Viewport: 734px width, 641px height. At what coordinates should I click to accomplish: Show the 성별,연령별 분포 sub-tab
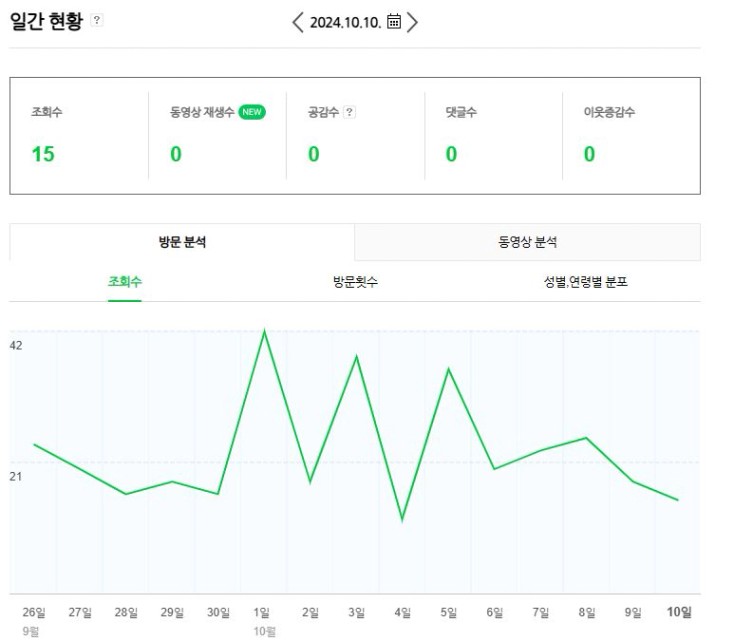(585, 282)
